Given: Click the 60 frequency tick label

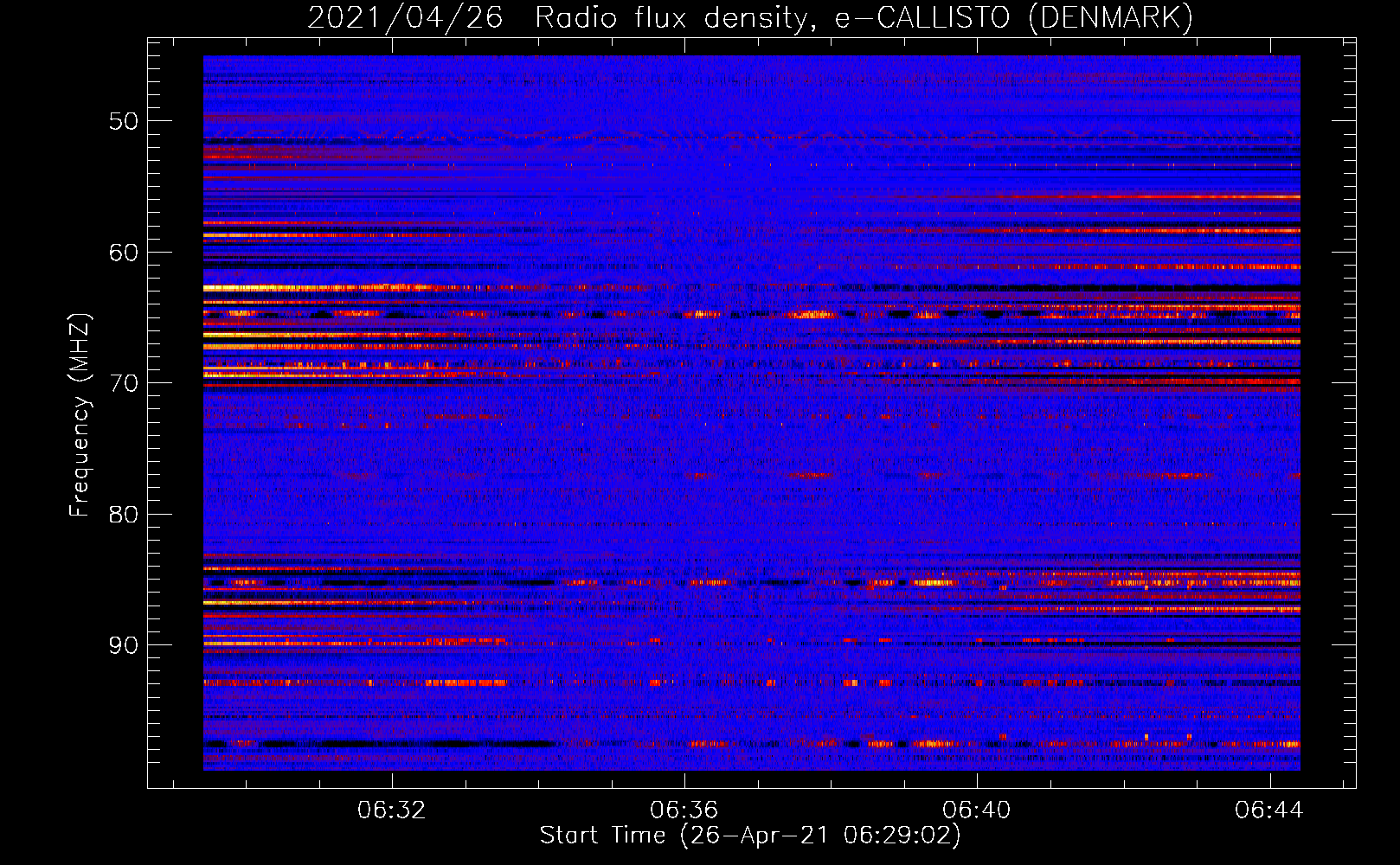Looking at the screenshot, I should coord(124,253).
